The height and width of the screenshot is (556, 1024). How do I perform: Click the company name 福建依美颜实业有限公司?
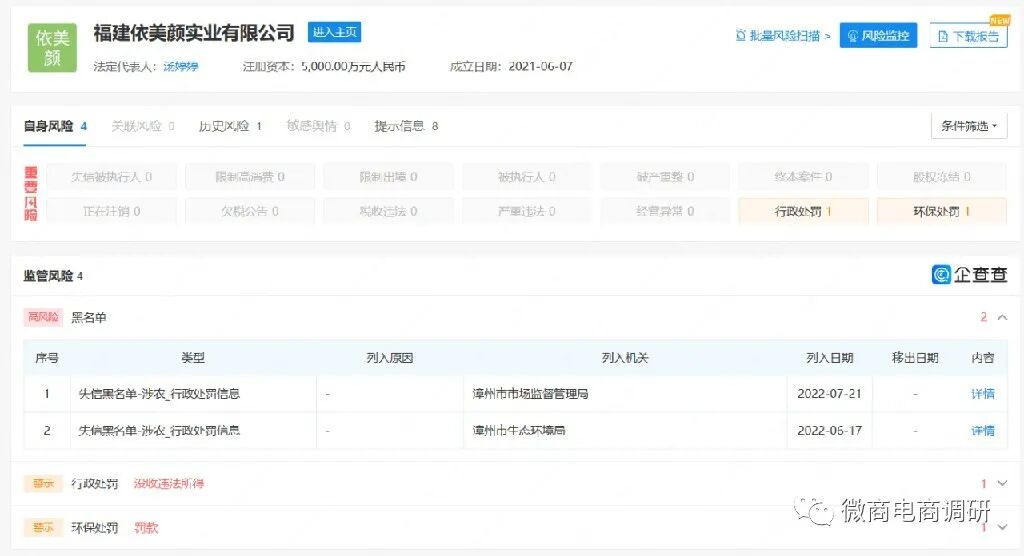coord(194,33)
